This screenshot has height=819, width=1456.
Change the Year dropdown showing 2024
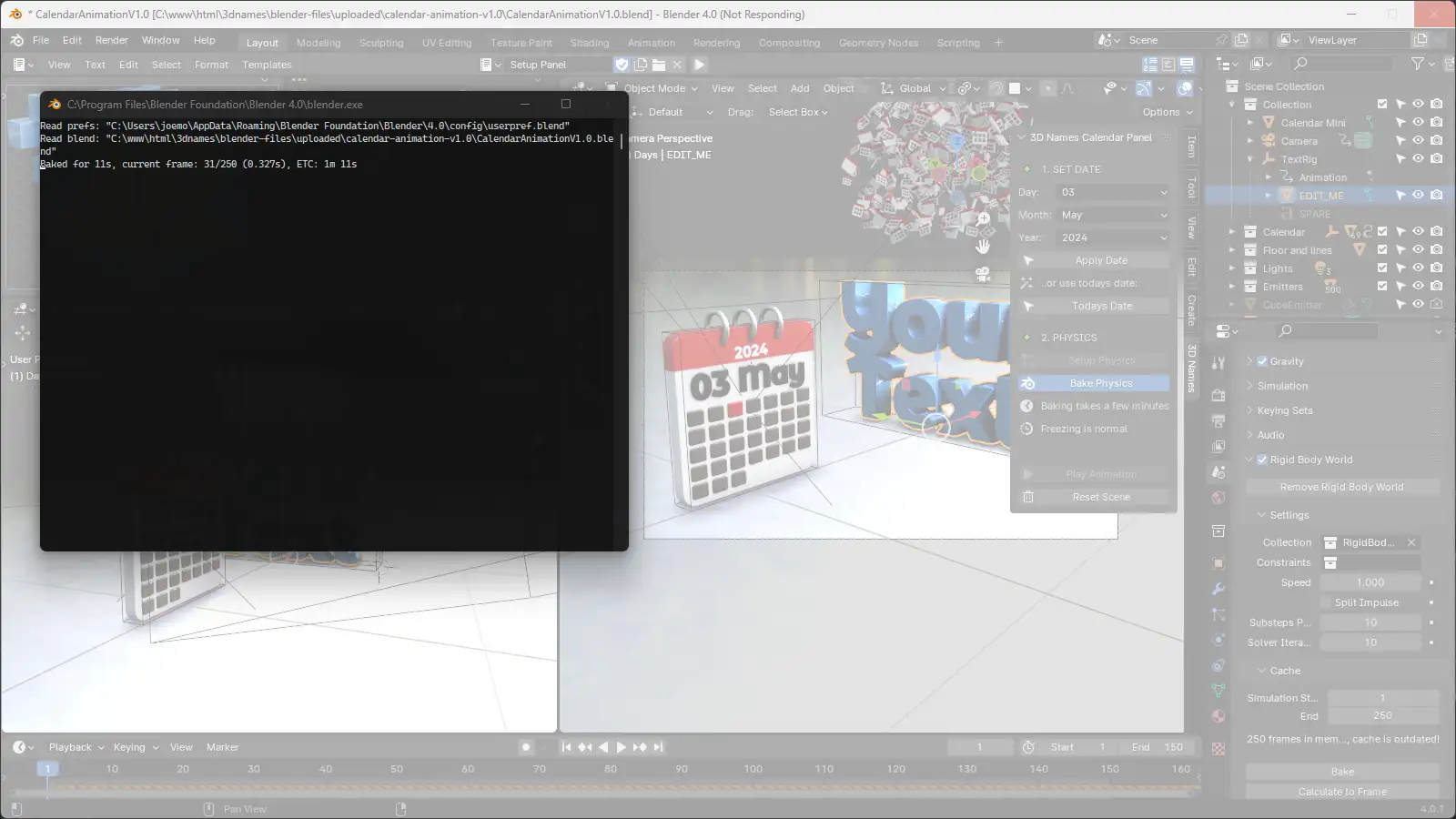click(1113, 238)
